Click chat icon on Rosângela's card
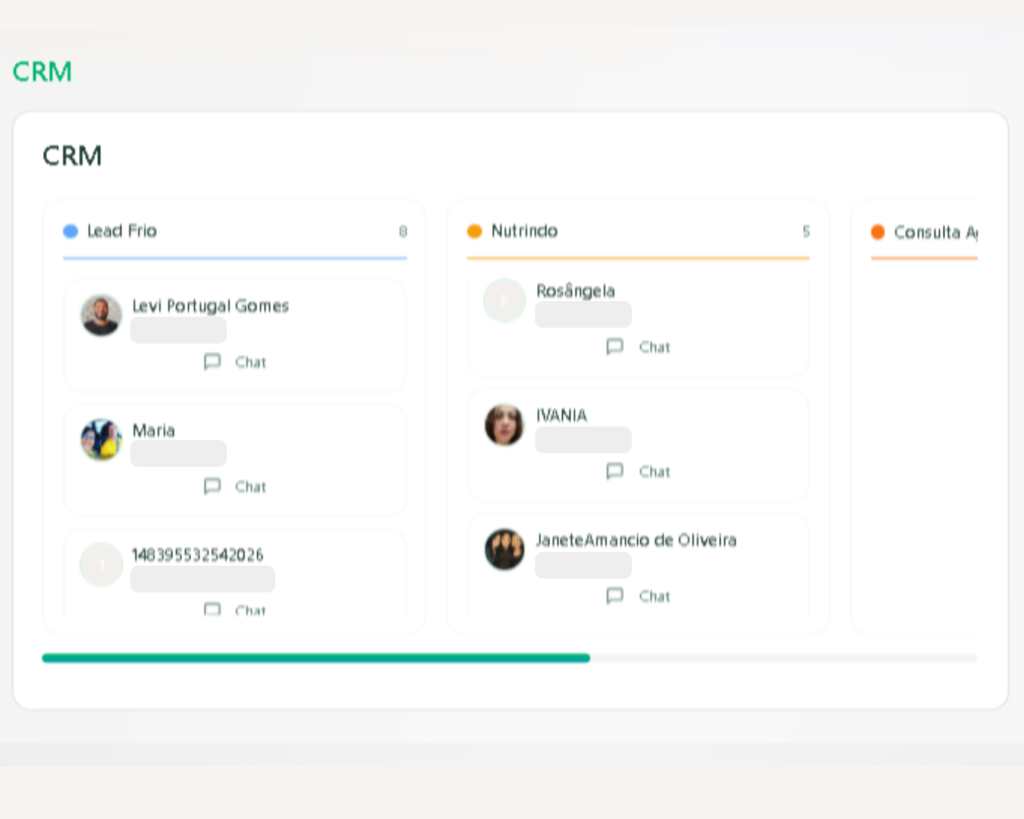 (615, 347)
